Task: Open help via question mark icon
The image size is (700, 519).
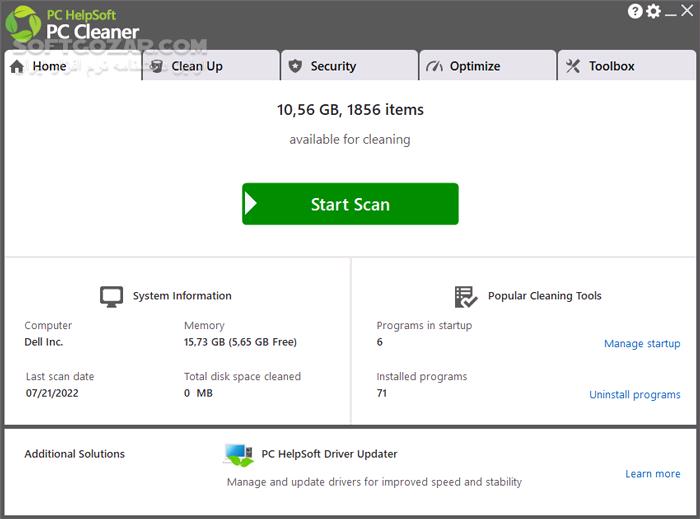Action: click(634, 11)
